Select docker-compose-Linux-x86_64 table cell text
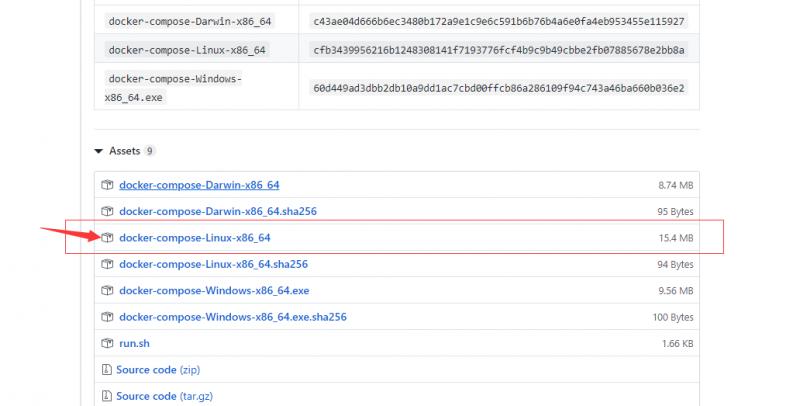Image resolution: width=800 pixels, height=406 pixels. click(x=187, y=50)
